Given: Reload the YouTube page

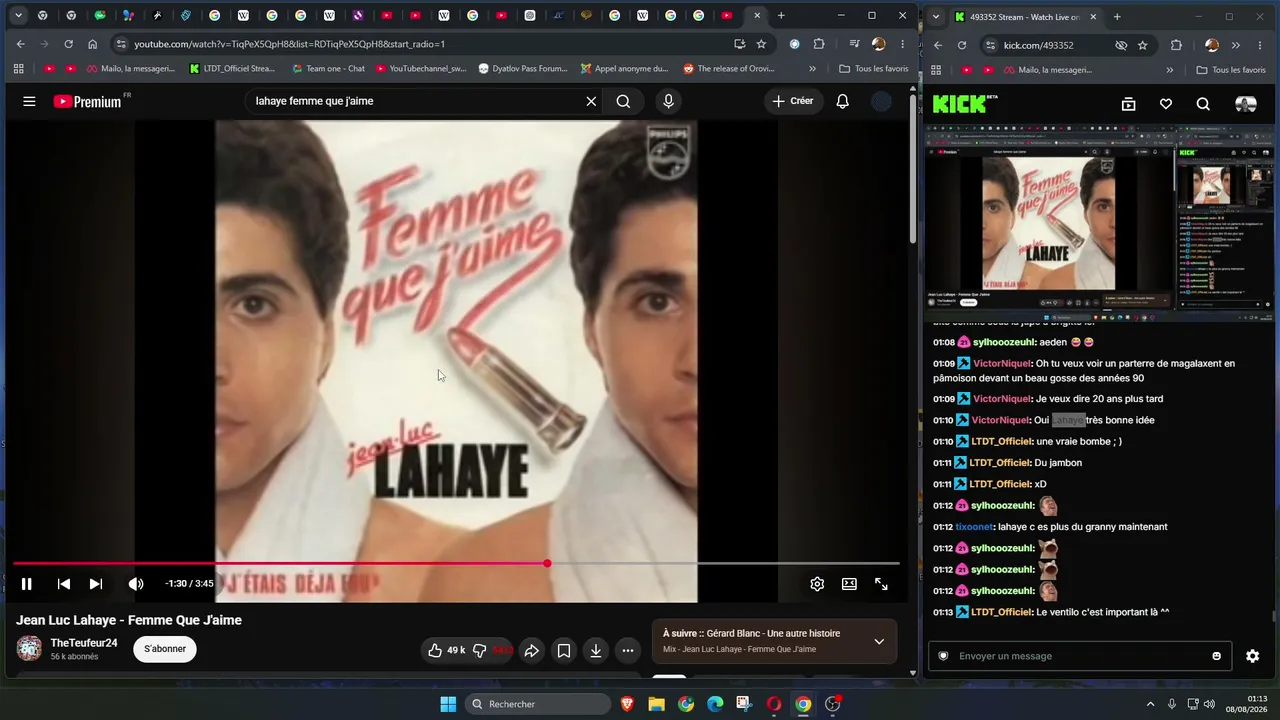Looking at the screenshot, I should coord(68,44).
